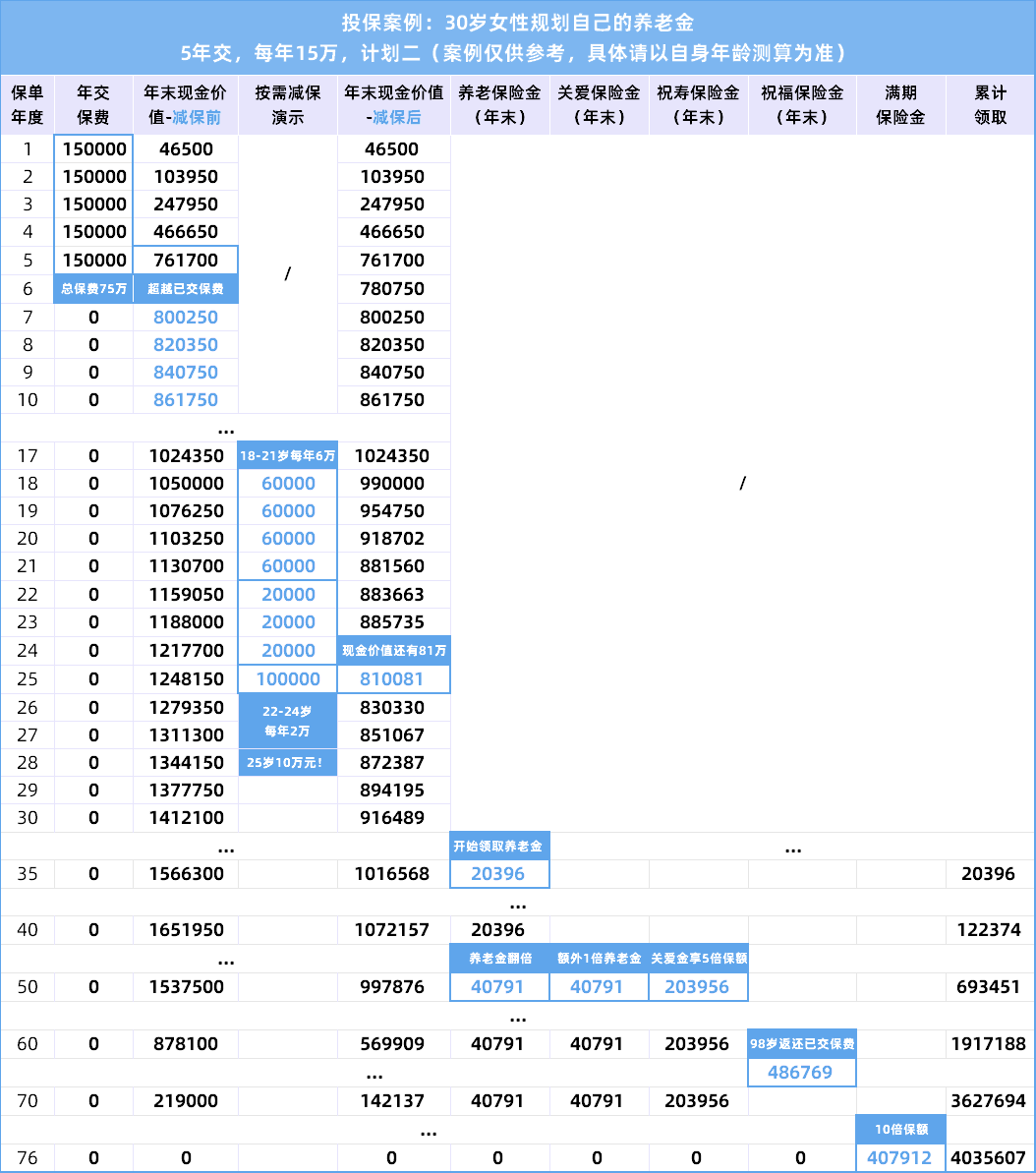The image size is (1036, 1173).
Task: Select the 18-21岁每年6万 label
Action: [x=287, y=455]
